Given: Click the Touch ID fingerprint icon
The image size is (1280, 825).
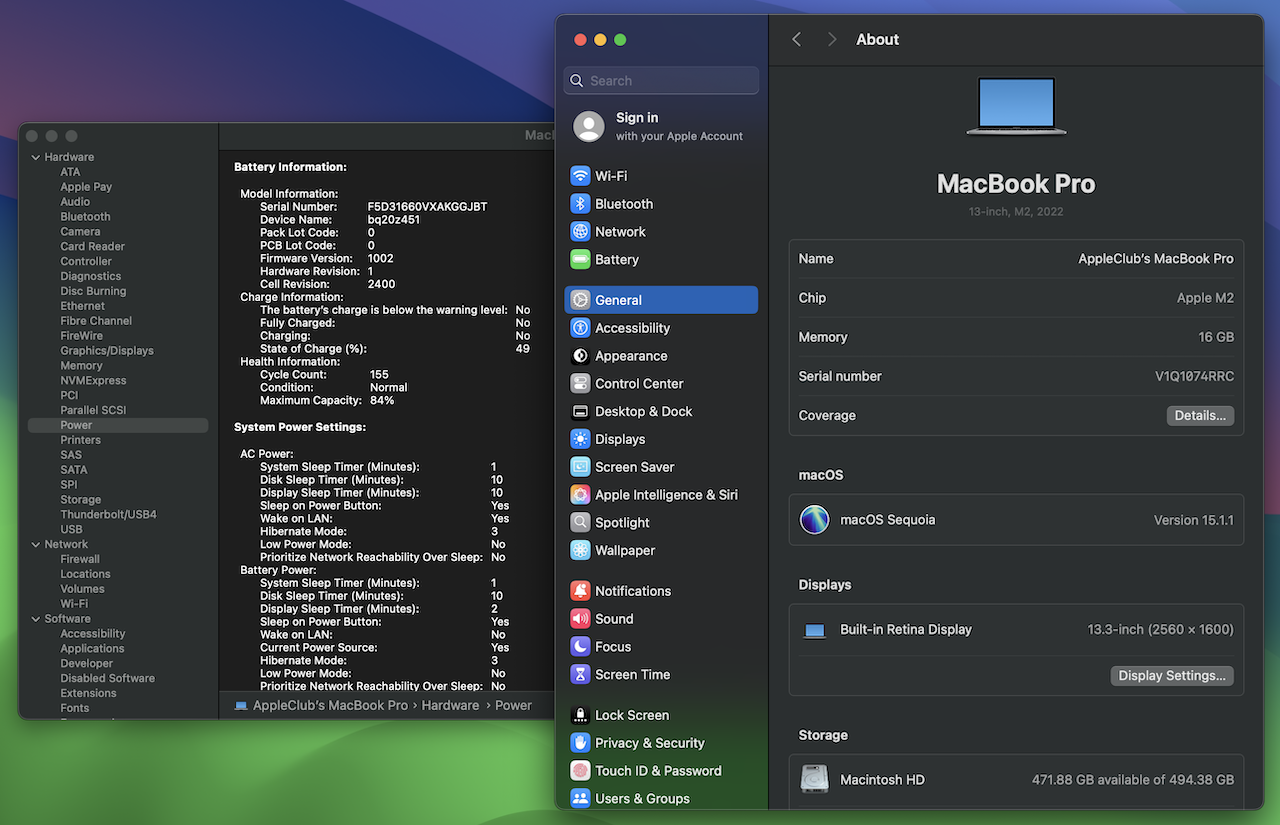Looking at the screenshot, I should [580, 771].
